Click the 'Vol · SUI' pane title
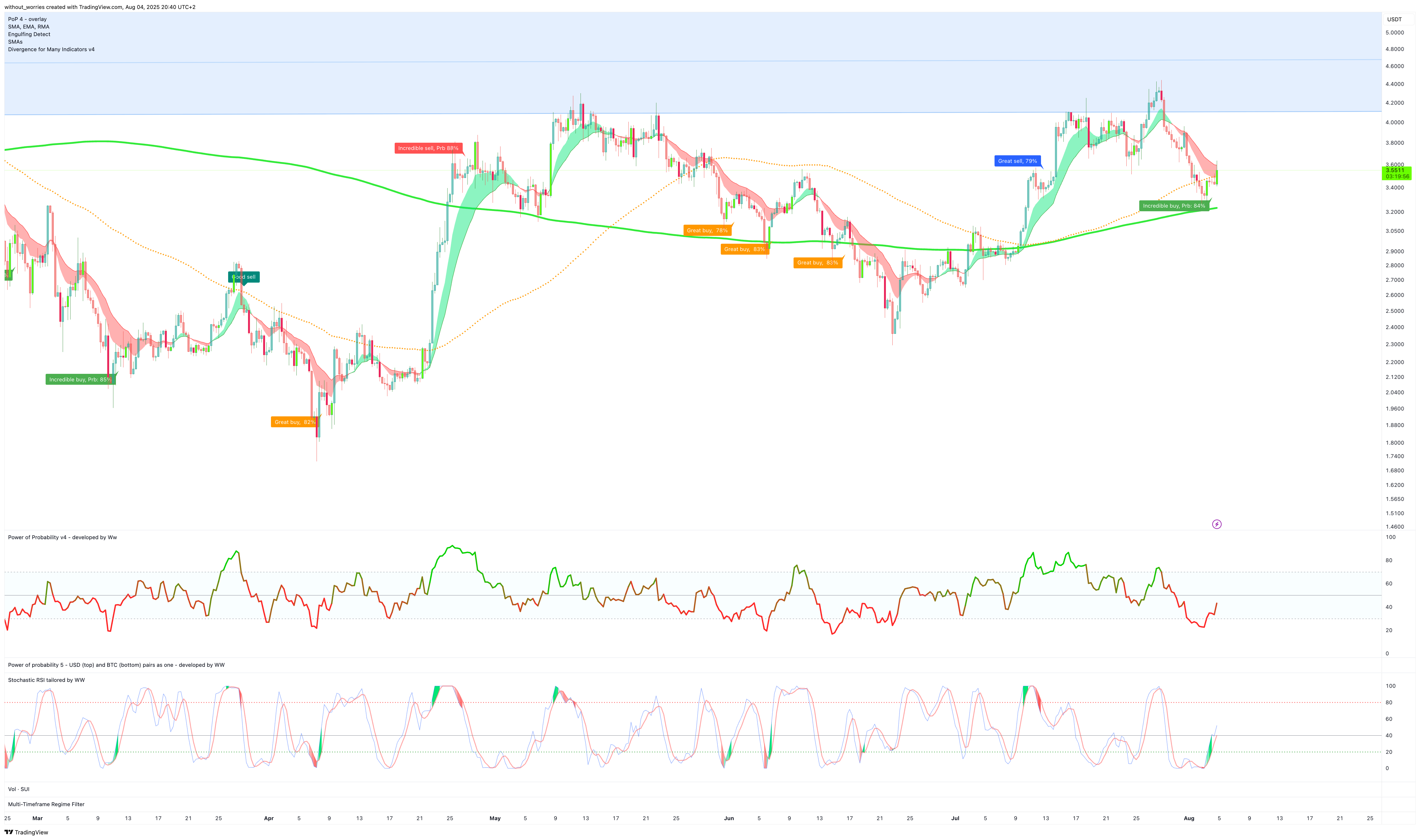 [x=19, y=789]
